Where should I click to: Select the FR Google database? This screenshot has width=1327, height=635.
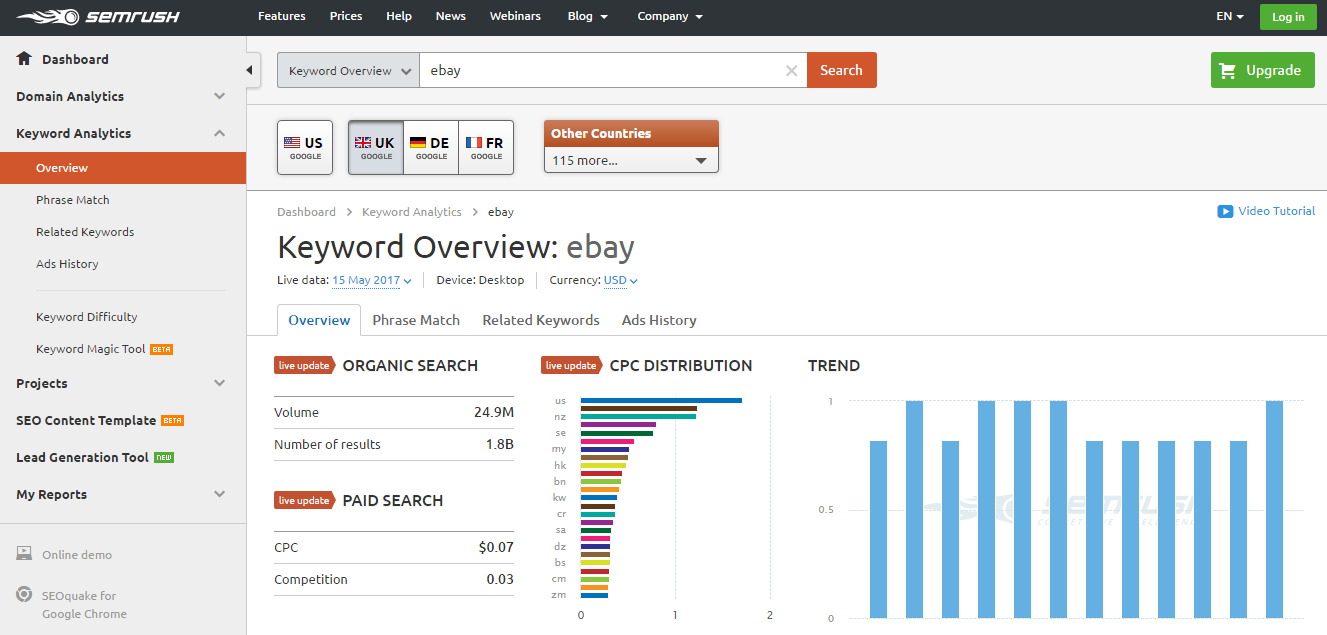point(486,148)
